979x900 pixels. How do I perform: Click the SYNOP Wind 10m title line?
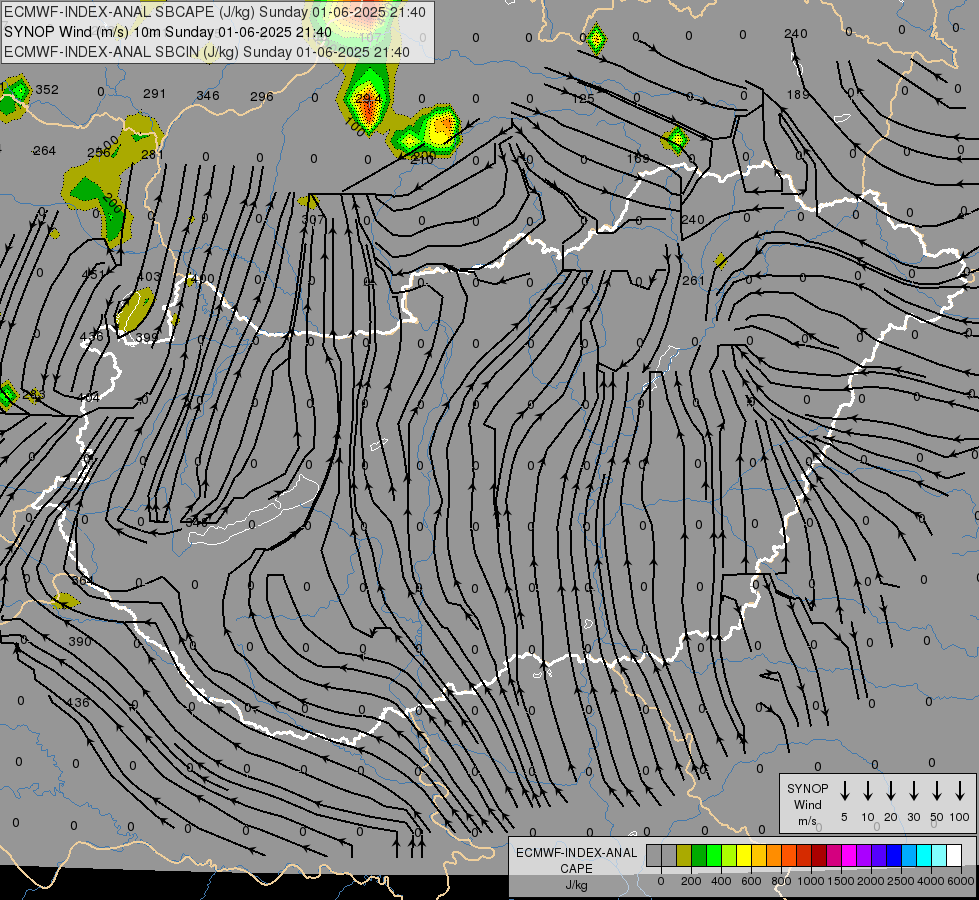click(x=167, y=32)
